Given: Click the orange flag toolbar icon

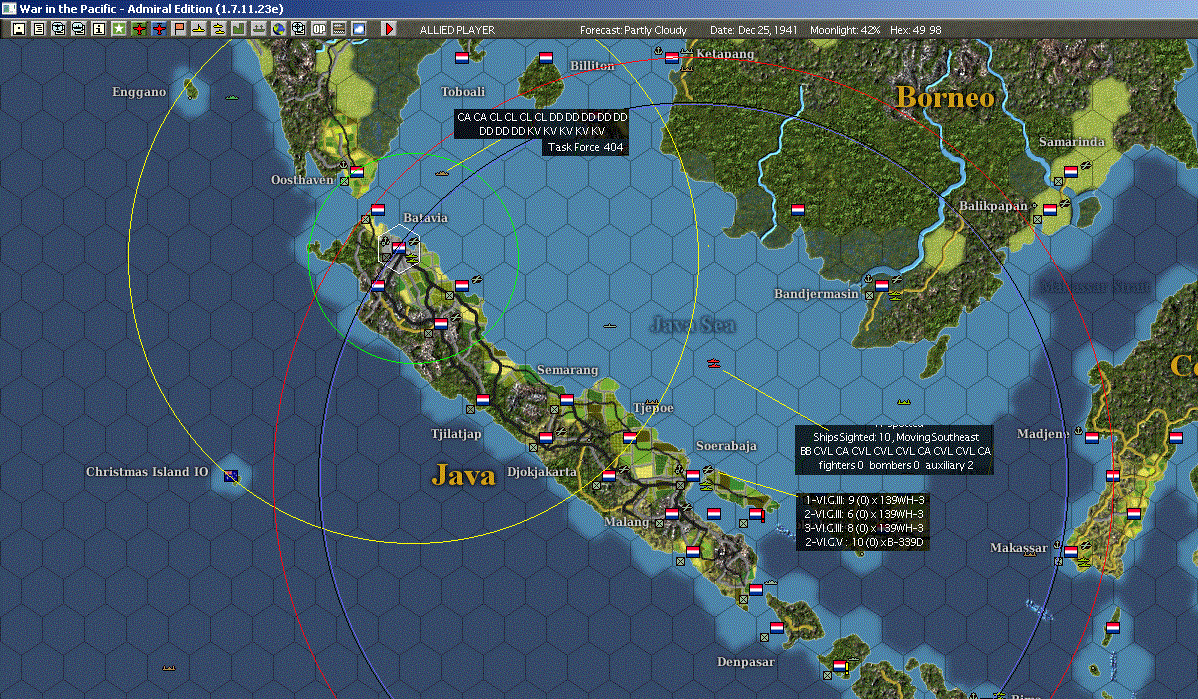Looking at the screenshot, I should tap(179, 29).
